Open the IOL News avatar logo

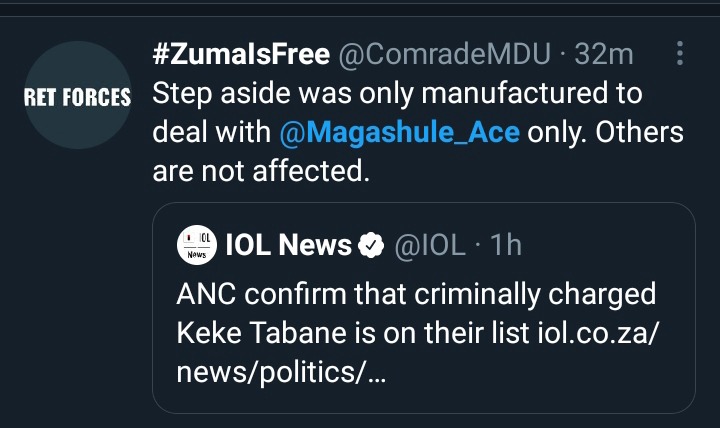[x=197, y=245]
